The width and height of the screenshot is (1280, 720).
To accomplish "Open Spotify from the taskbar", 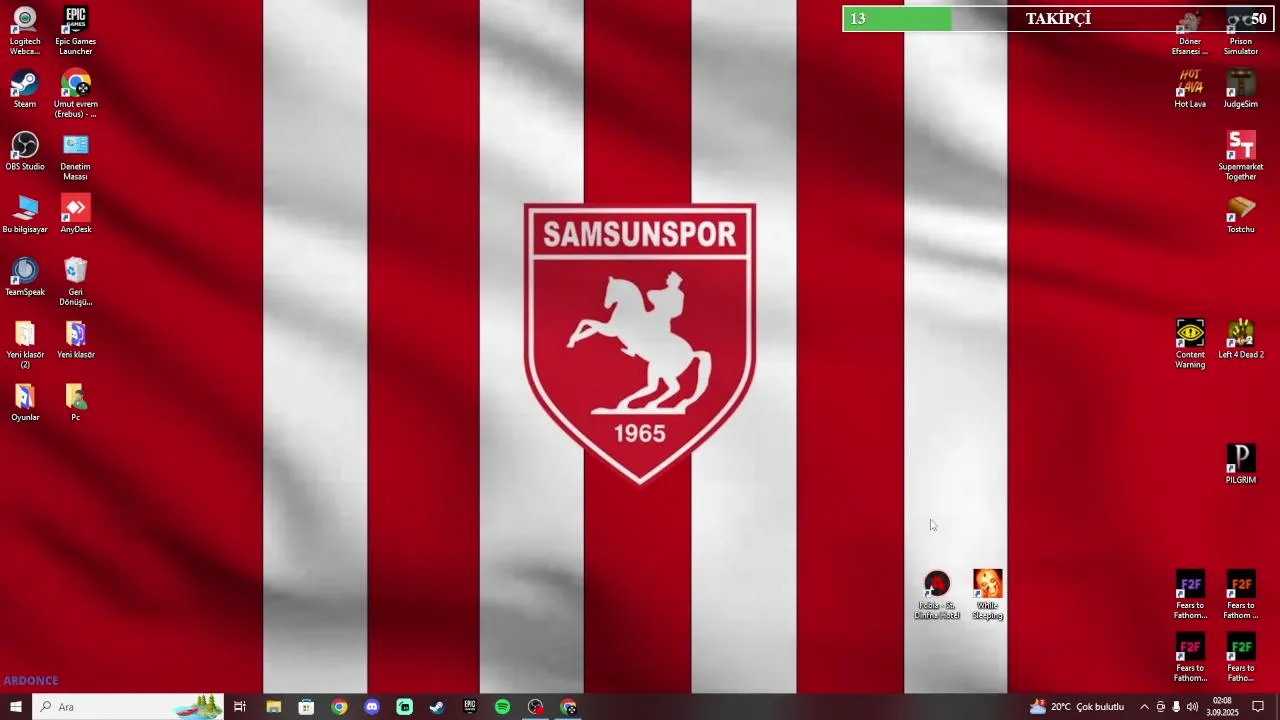I will (503, 707).
